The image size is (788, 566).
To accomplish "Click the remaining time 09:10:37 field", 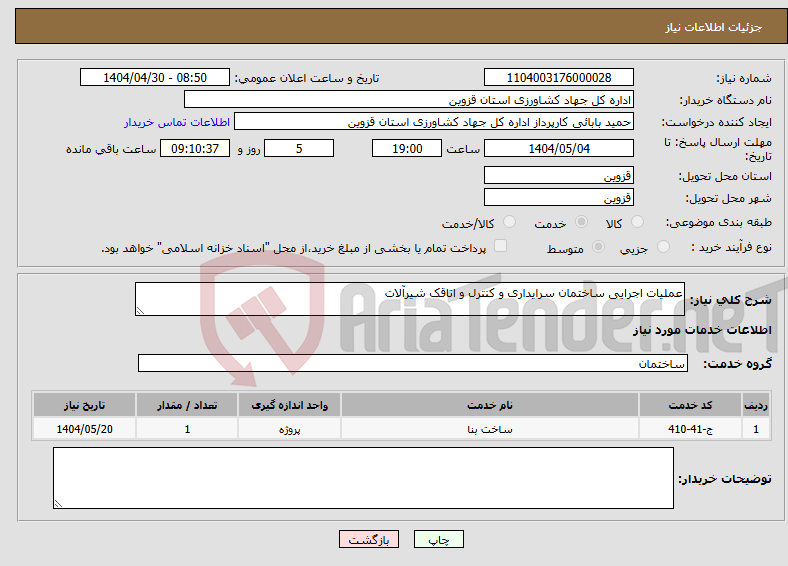I will coord(195,148).
